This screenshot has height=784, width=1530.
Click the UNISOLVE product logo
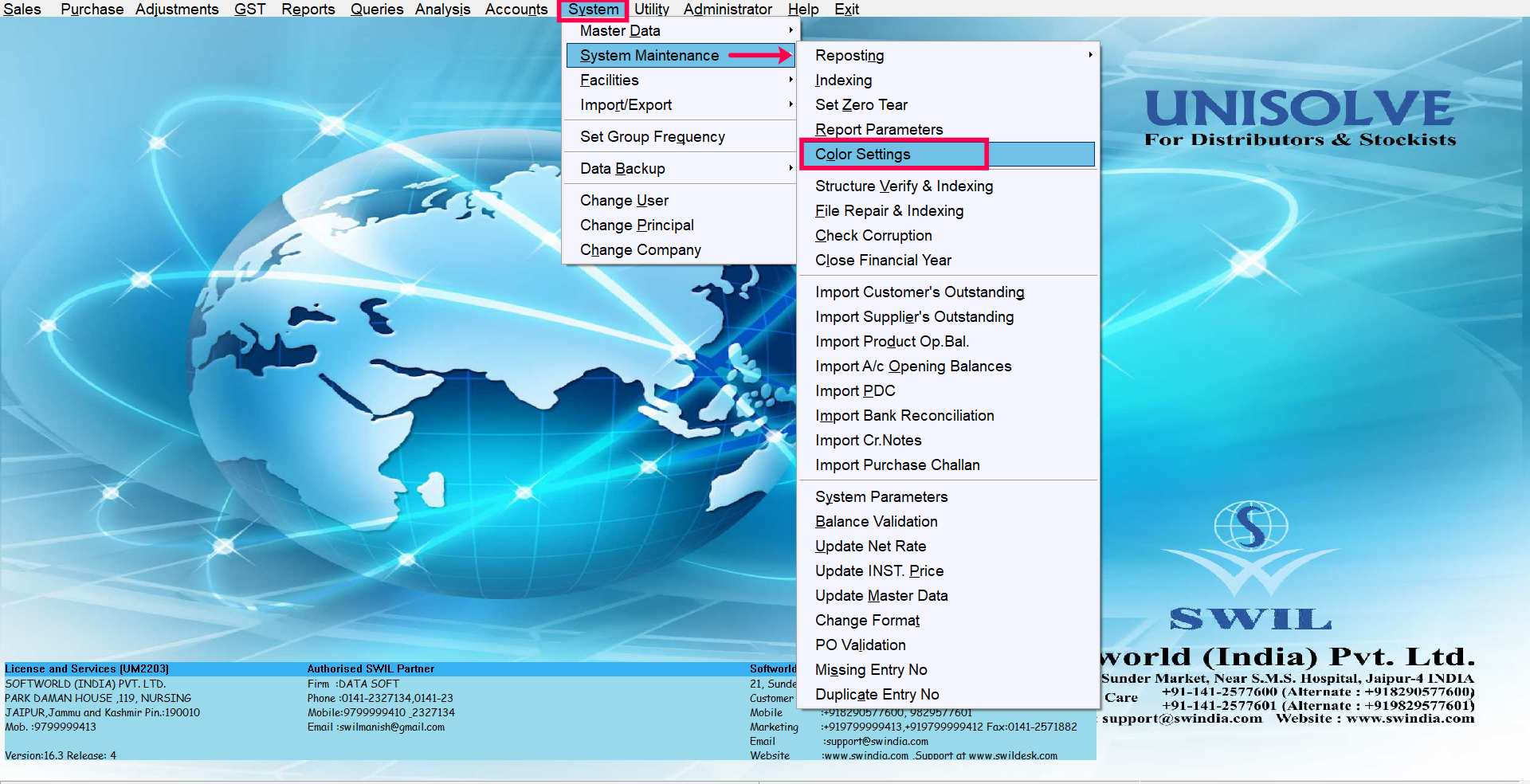pos(1300,108)
